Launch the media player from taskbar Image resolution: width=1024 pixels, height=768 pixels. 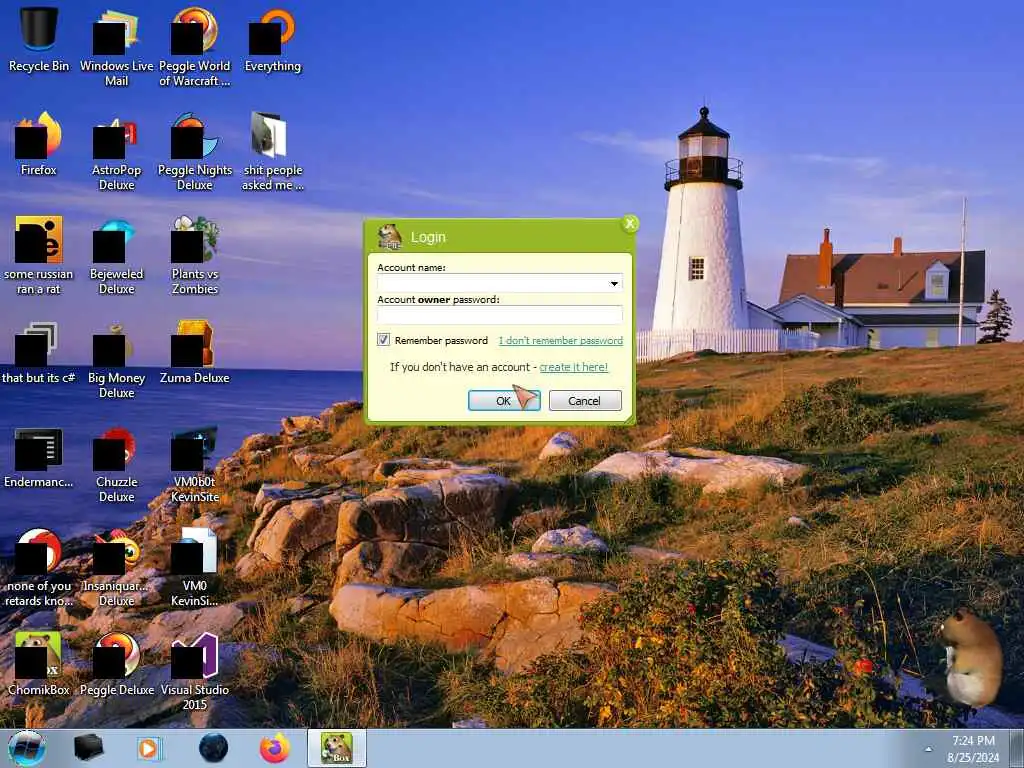(150, 748)
